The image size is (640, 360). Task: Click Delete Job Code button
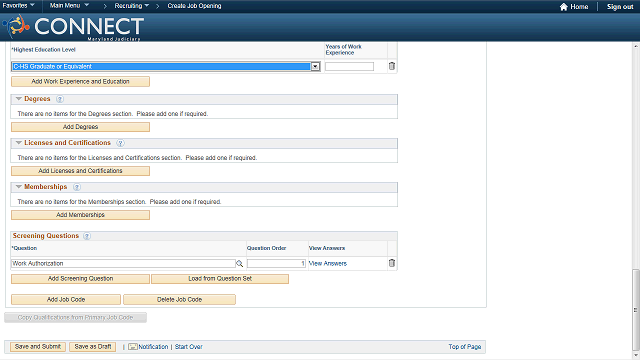point(180,300)
